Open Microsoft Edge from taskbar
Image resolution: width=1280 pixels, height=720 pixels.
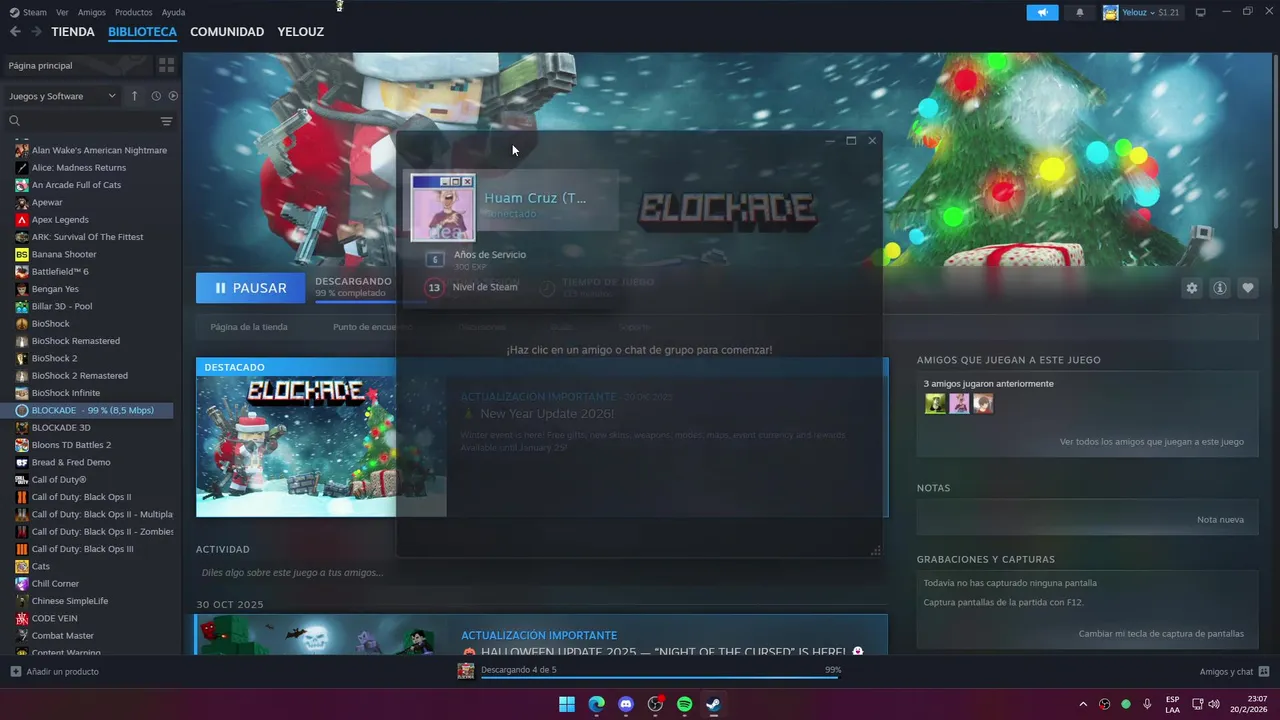[x=596, y=704]
